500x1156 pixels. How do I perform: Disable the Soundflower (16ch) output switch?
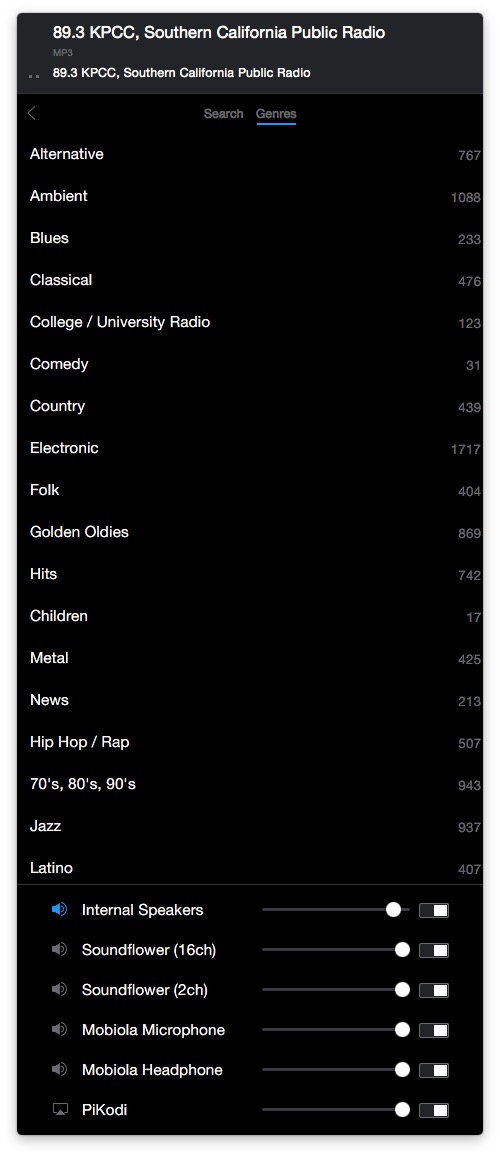(x=434, y=950)
